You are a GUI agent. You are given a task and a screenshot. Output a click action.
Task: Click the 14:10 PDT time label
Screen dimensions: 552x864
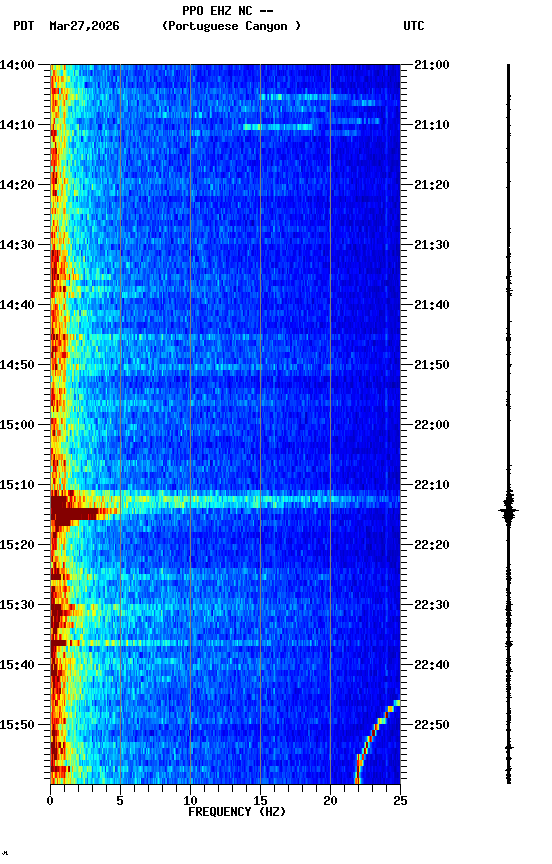(x=17, y=125)
